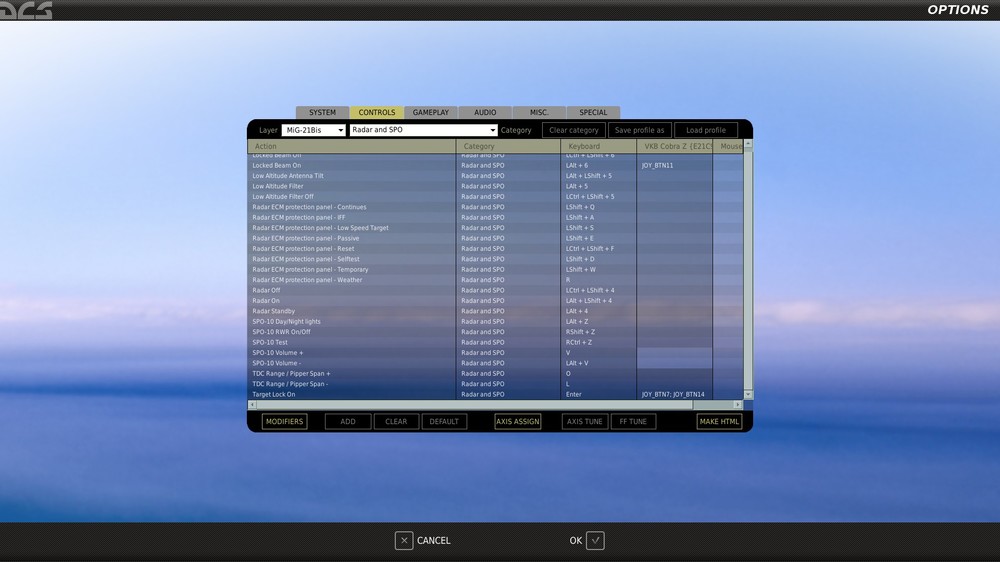Click the Load profile button
Viewport: 1000px width, 562px height.
click(x=706, y=130)
